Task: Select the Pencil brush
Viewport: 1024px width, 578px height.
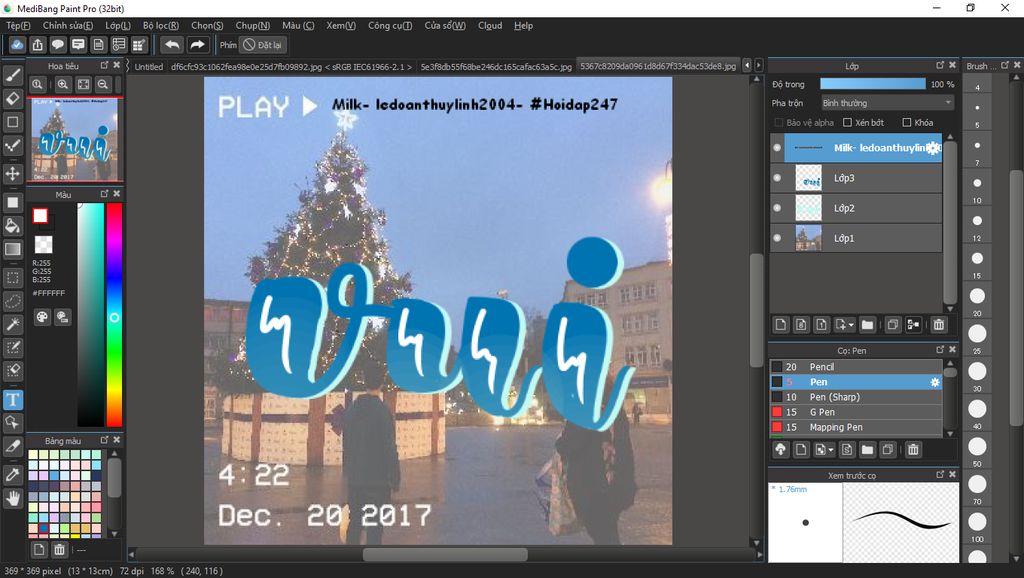Action: tap(856, 367)
